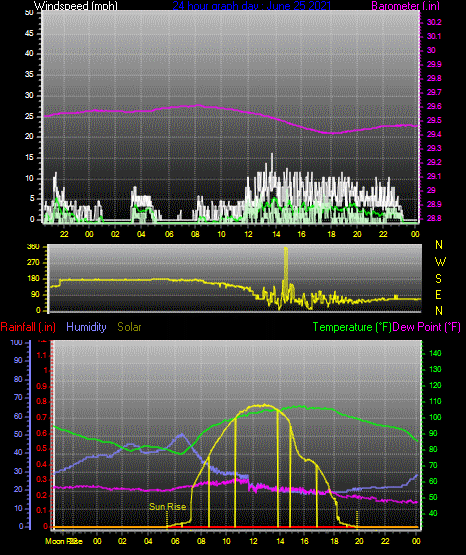Click the "W" compass direction label
The width and height of the screenshot is (466, 555).
point(440,262)
